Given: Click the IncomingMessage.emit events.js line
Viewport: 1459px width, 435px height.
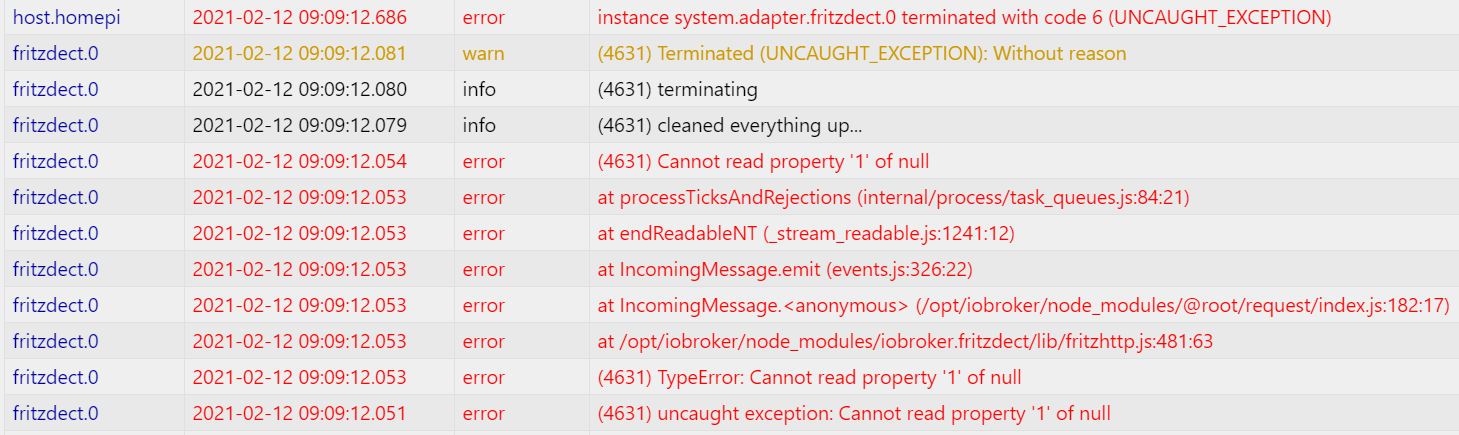Looking at the screenshot, I should click(785, 269).
